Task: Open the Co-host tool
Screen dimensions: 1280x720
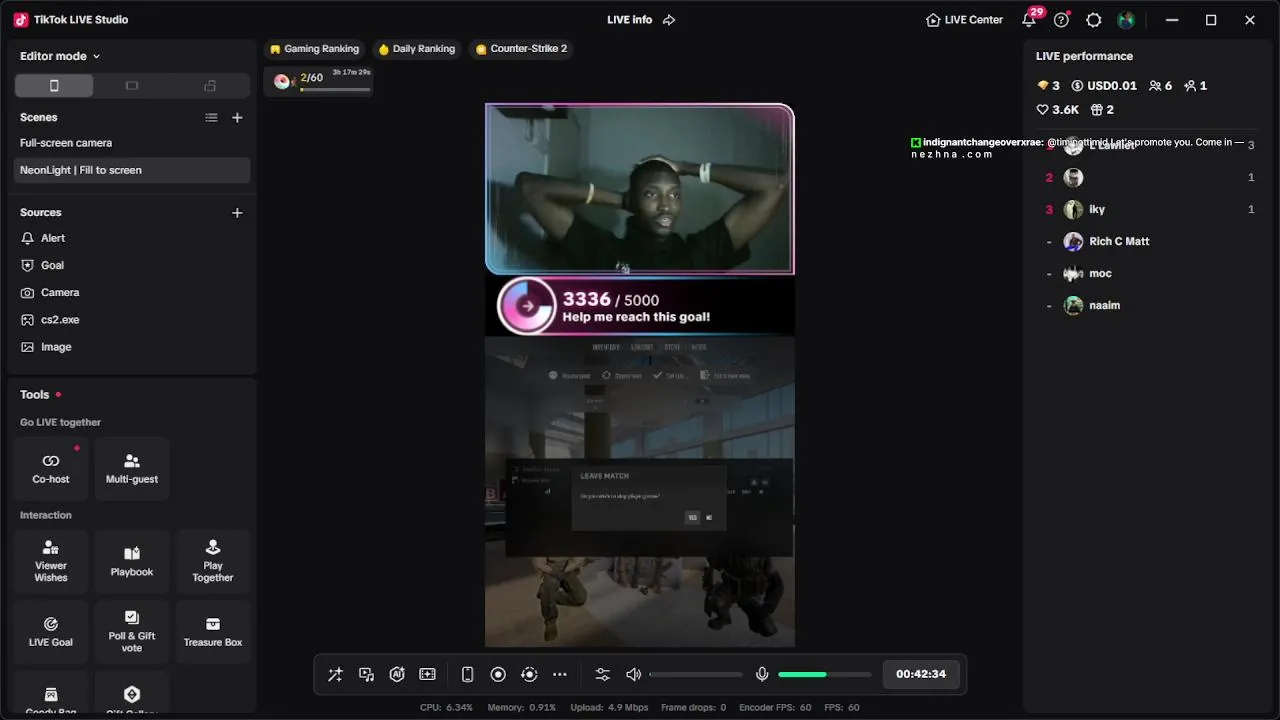Action: click(51, 468)
